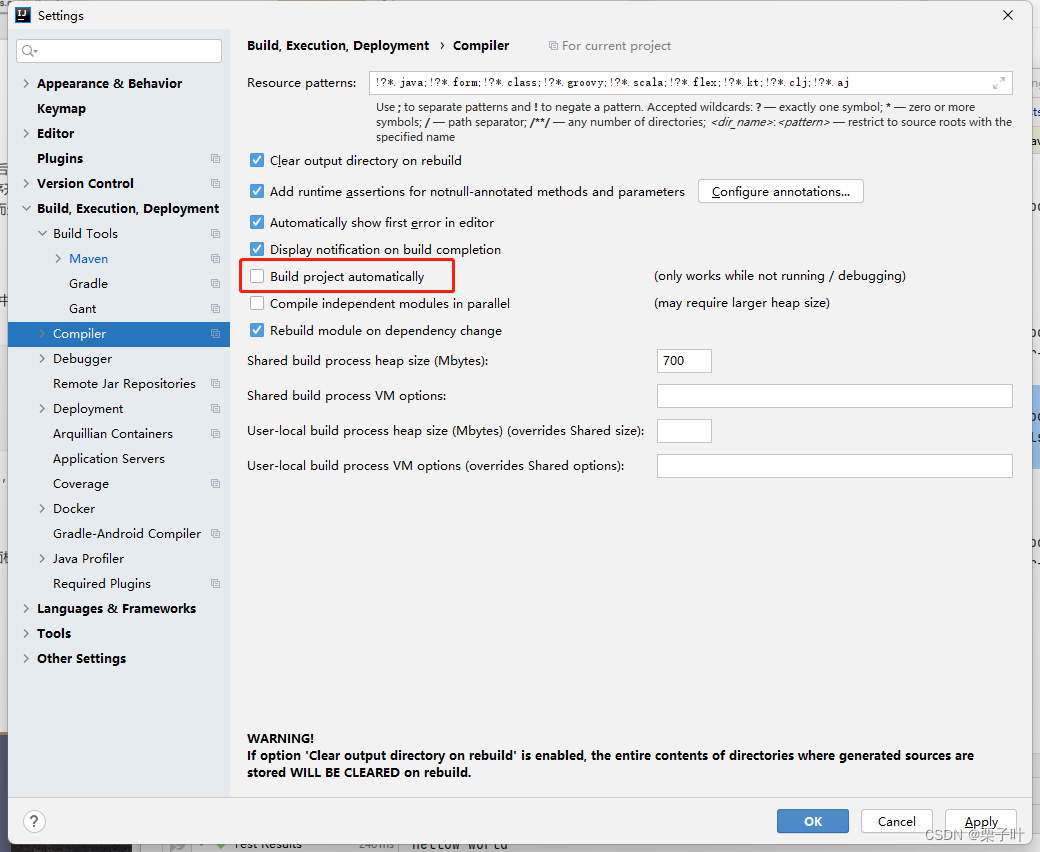Screen dimensions: 1040x852
Task: Uncheck Clear output directory on rebuild
Action: point(257,160)
